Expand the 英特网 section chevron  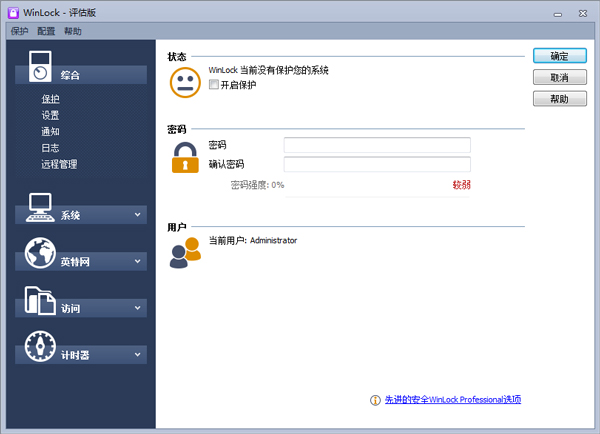(137, 261)
